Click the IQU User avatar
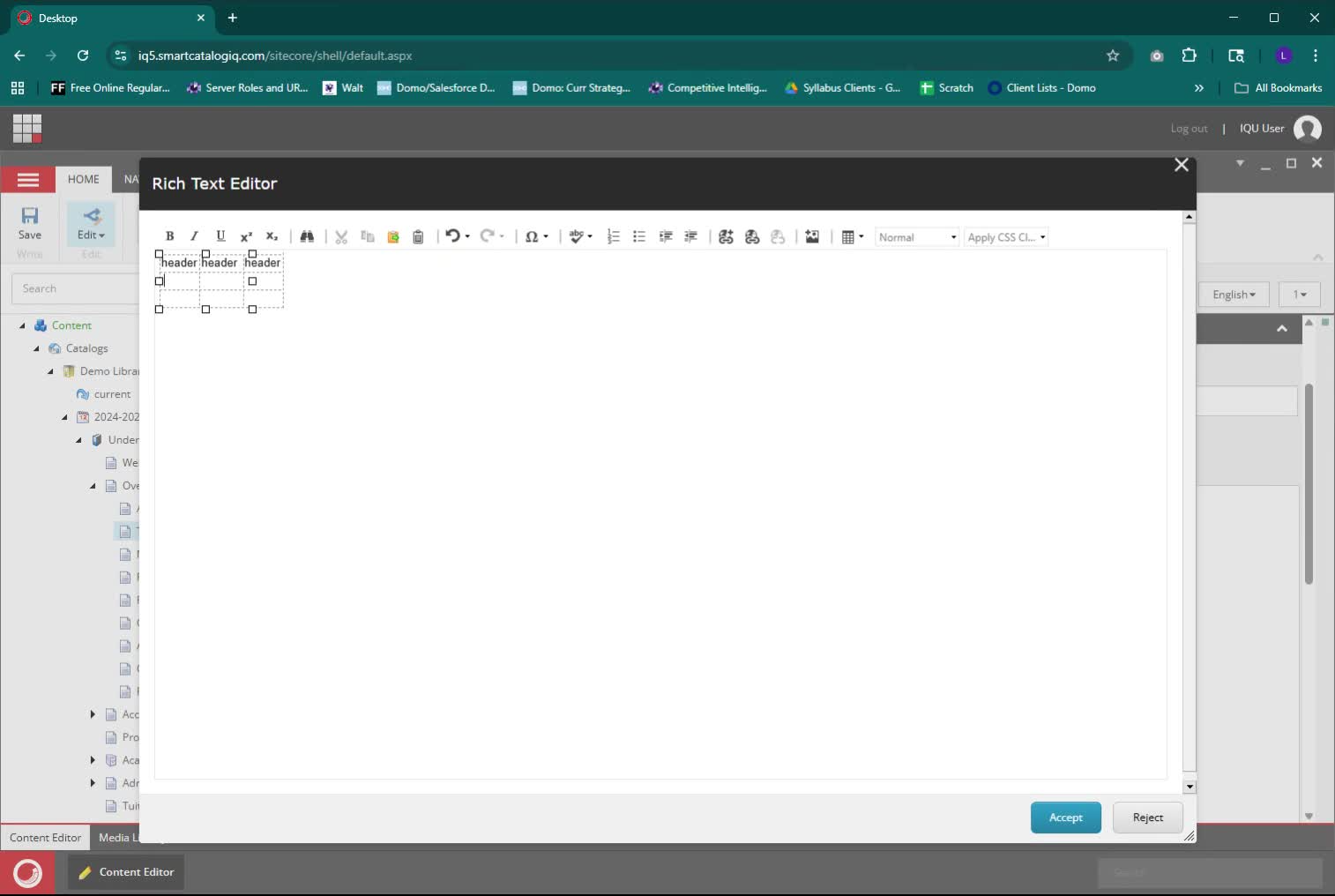This screenshot has width=1335, height=896. click(x=1308, y=129)
